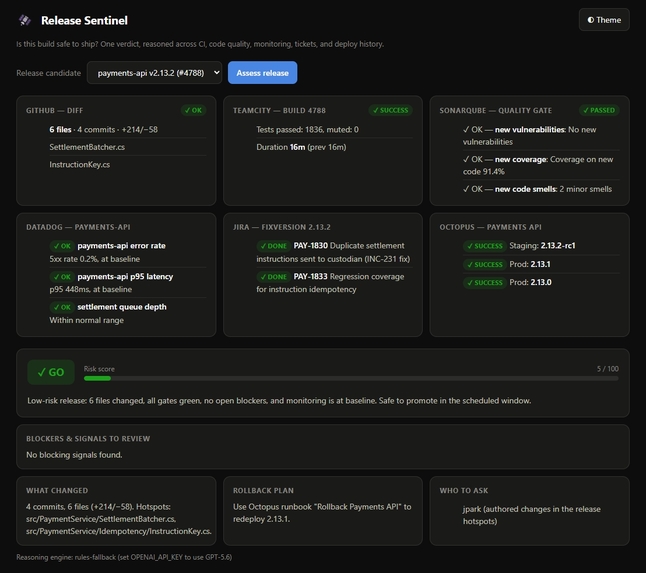The image size is (646, 573).
Task: Open the PAY-1833 ticket
Action: point(311,277)
